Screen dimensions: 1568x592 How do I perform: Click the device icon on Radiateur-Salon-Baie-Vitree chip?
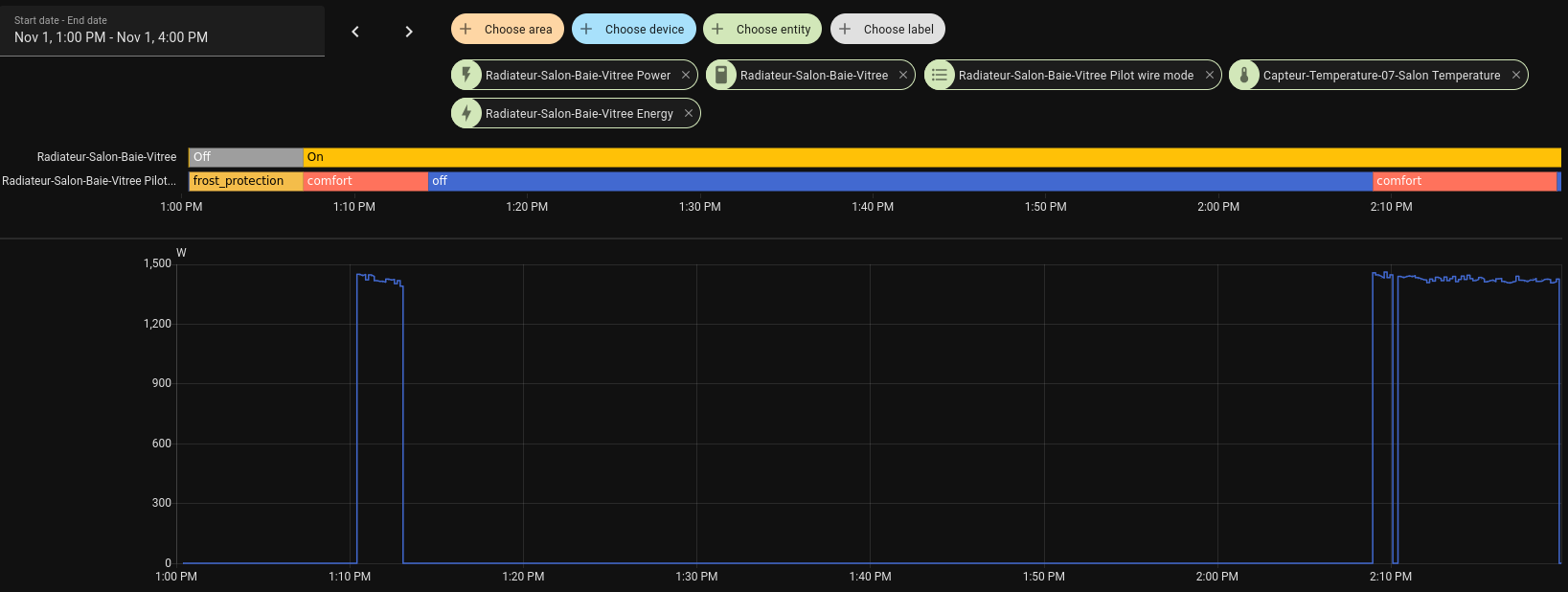tap(721, 75)
